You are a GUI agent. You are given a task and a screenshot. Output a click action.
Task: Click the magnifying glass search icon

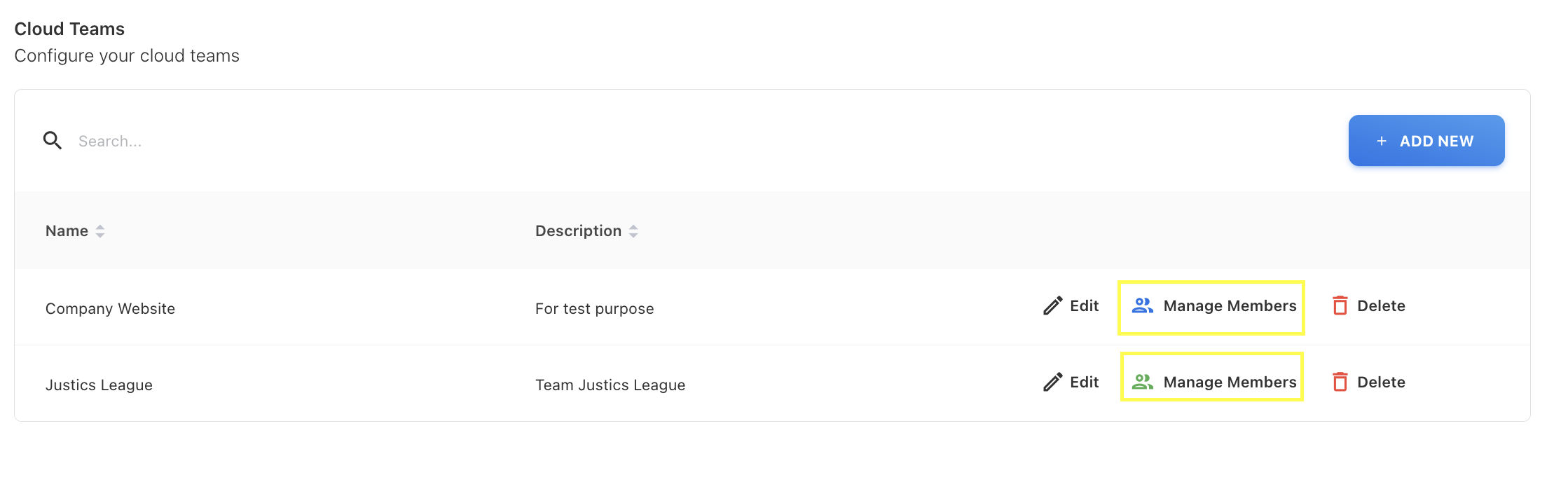pos(53,141)
